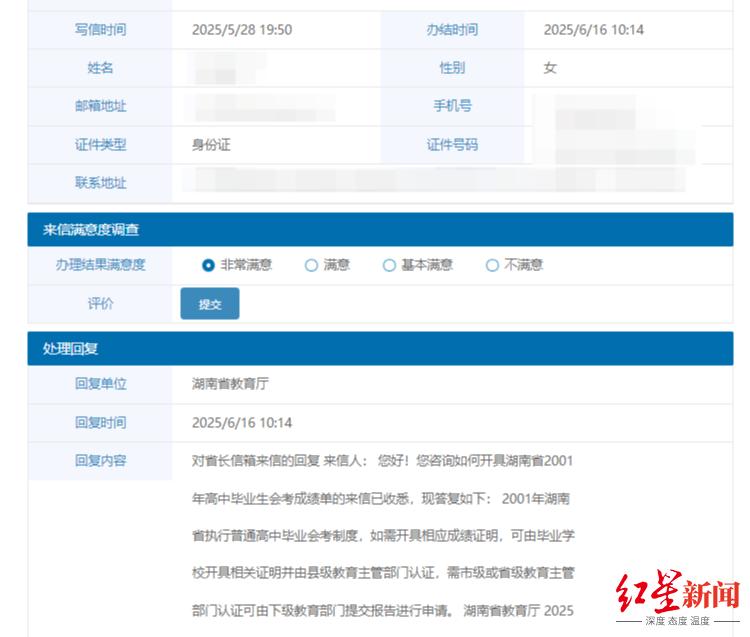Click the 办结时间 value 2025/6/16 10:14
750x637 pixels.
click(593, 30)
